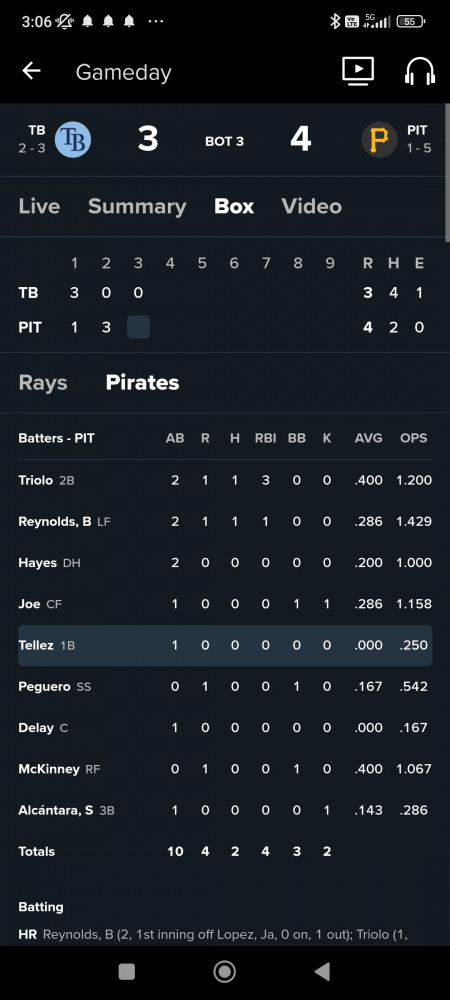
Task: Toggle box score to Pirates
Action: 142,383
